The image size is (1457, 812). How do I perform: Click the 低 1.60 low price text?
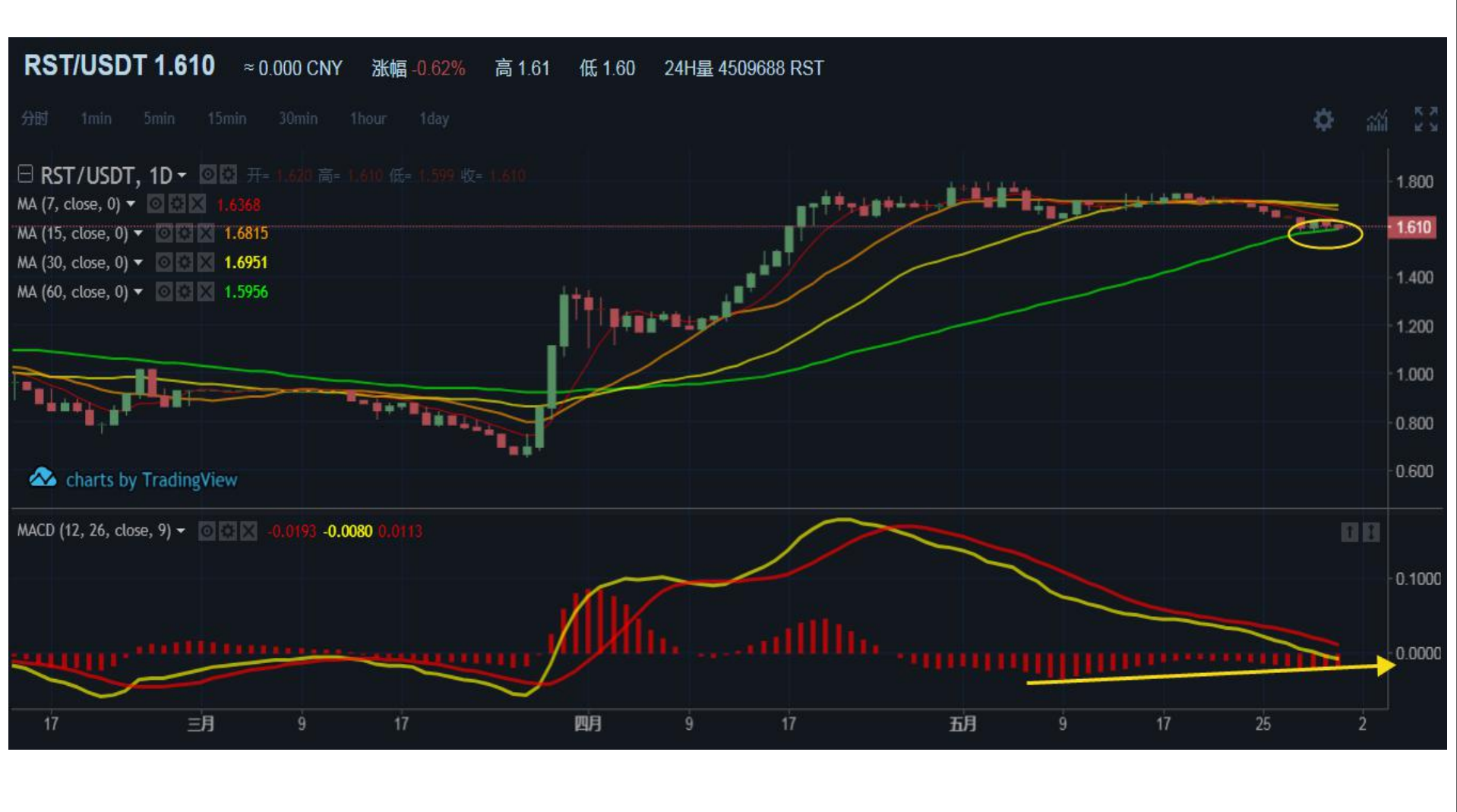[x=607, y=68]
